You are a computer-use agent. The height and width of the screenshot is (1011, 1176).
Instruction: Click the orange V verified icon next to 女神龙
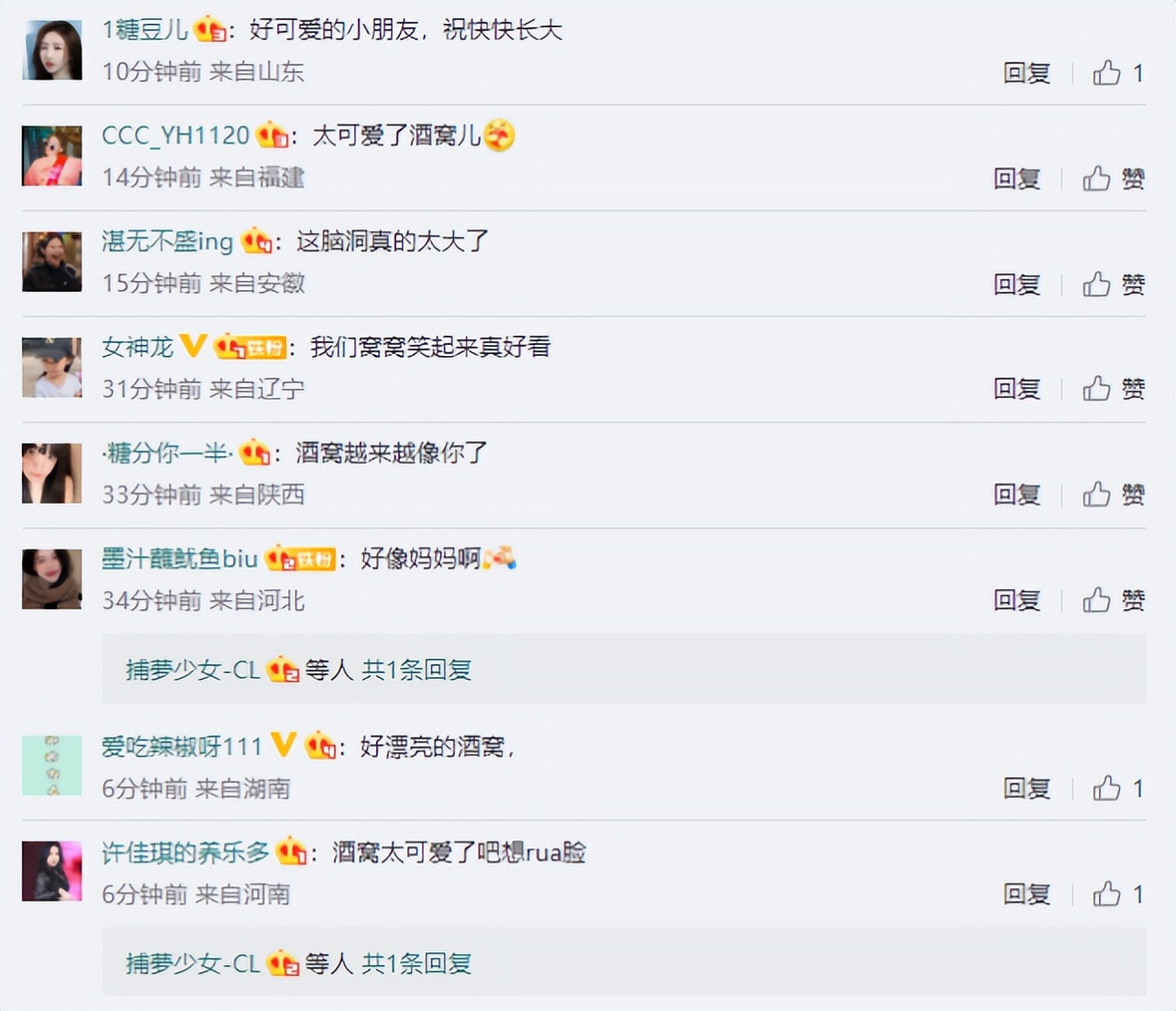194,347
